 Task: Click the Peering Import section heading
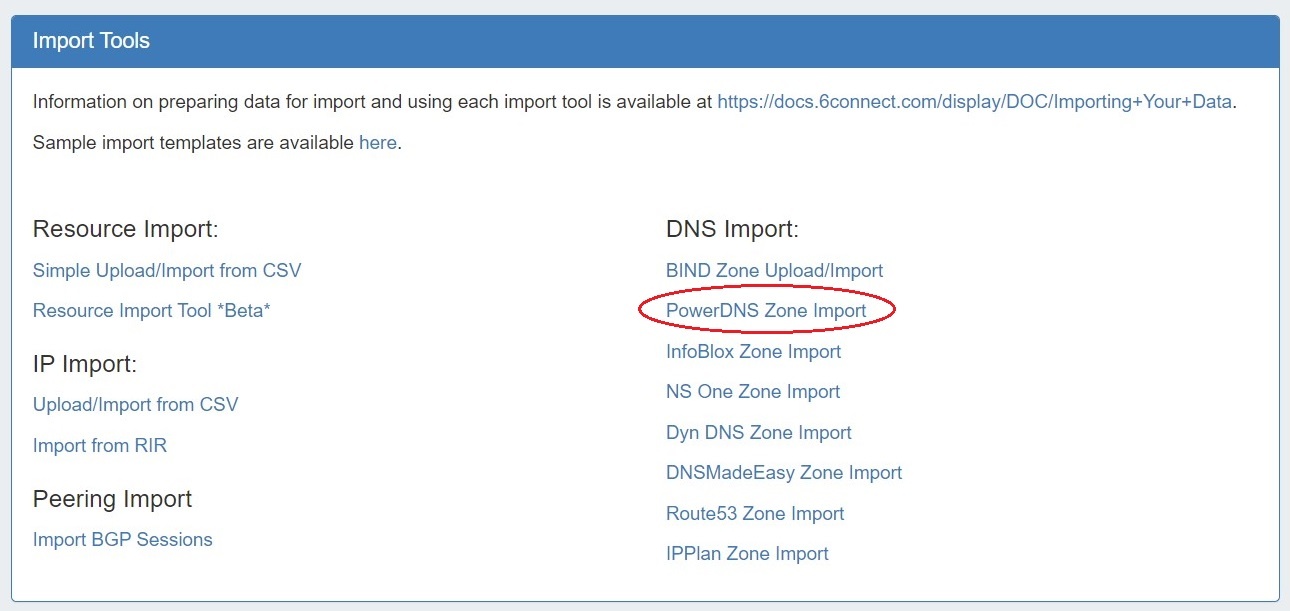point(113,498)
